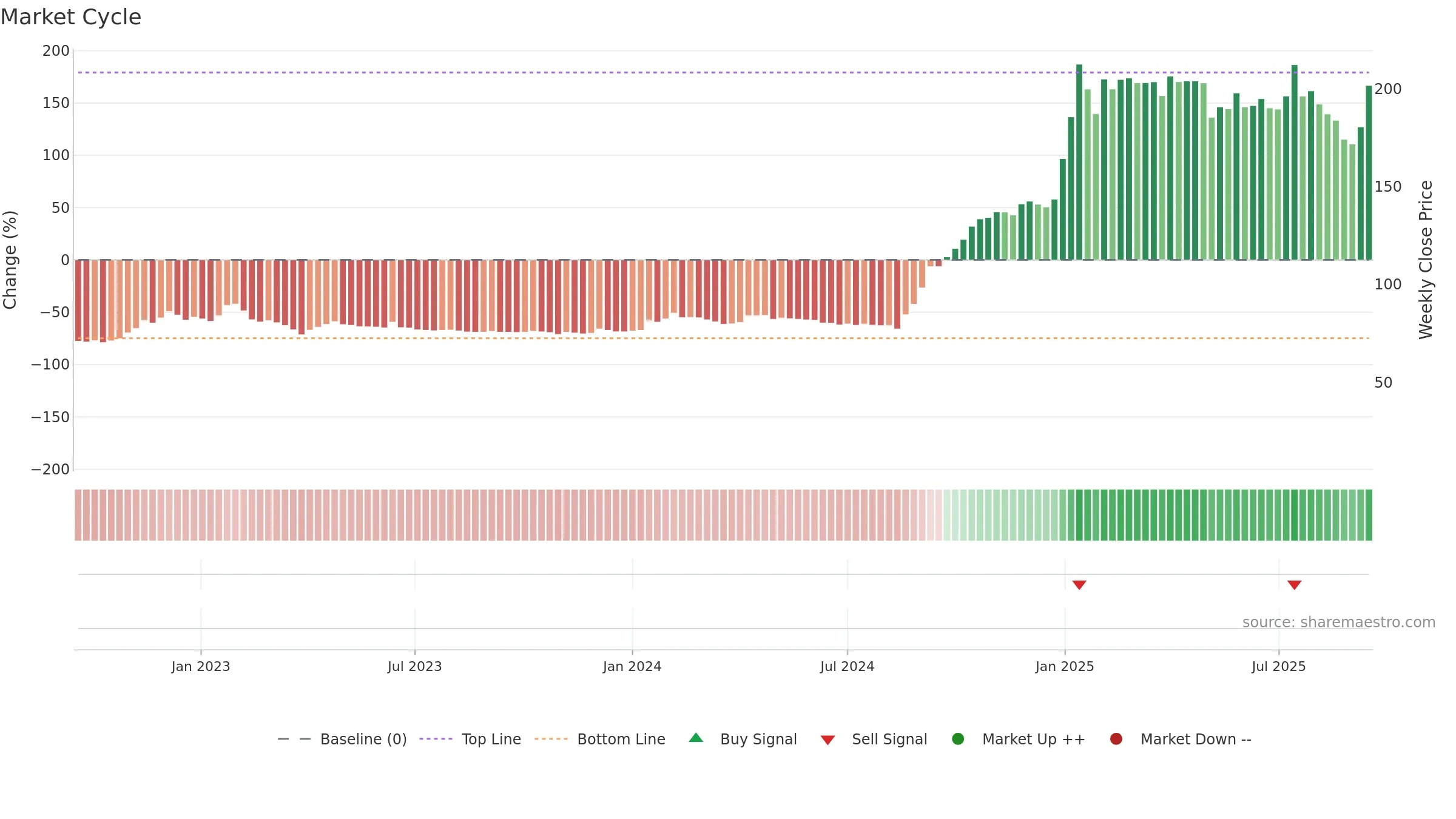Viewport: 1456px width, 819px height.
Task: Toggle the Sell Signal legend entry
Action: tap(874, 739)
